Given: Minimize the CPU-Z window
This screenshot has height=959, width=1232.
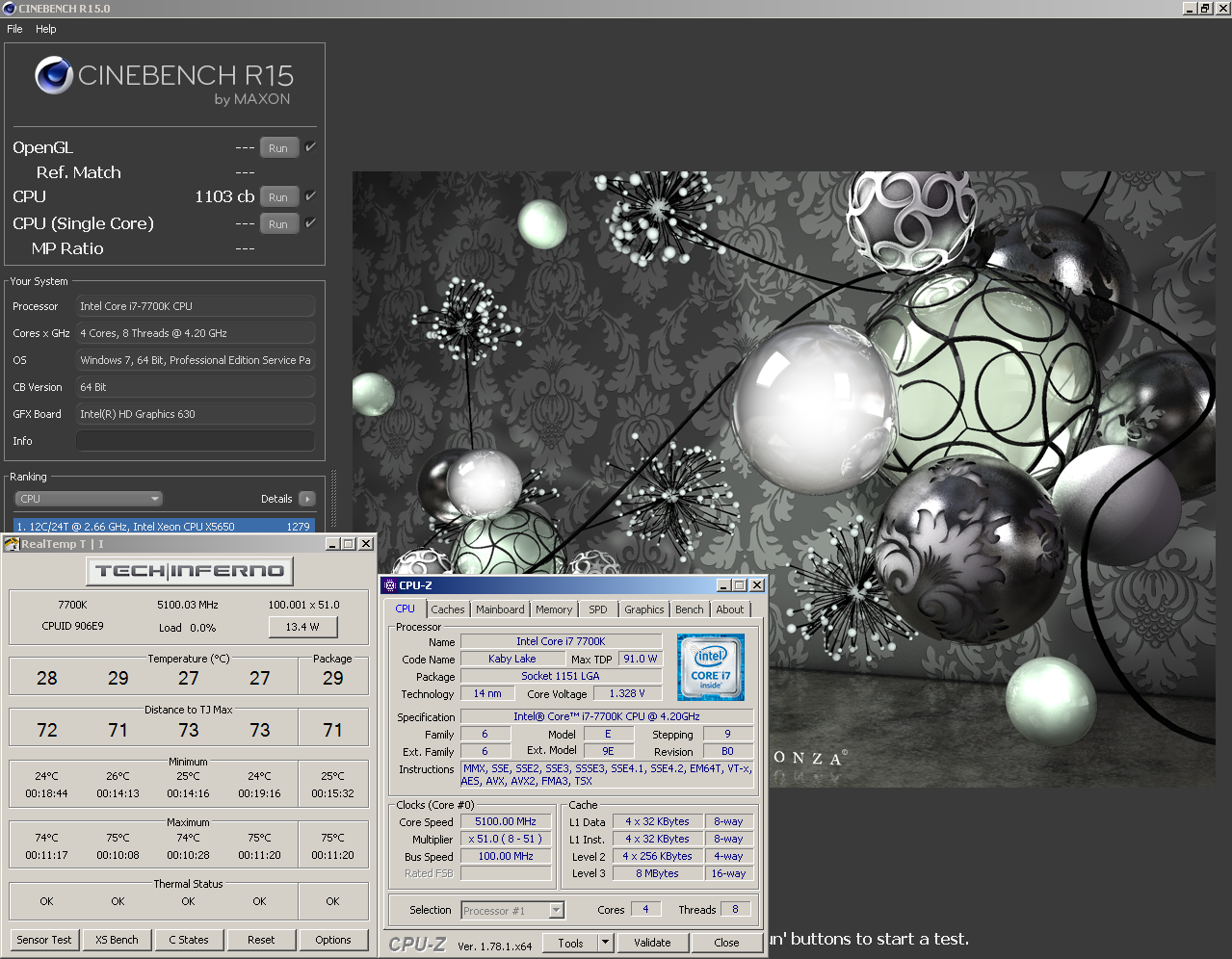Looking at the screenshot, I should (x=723, y=585).
